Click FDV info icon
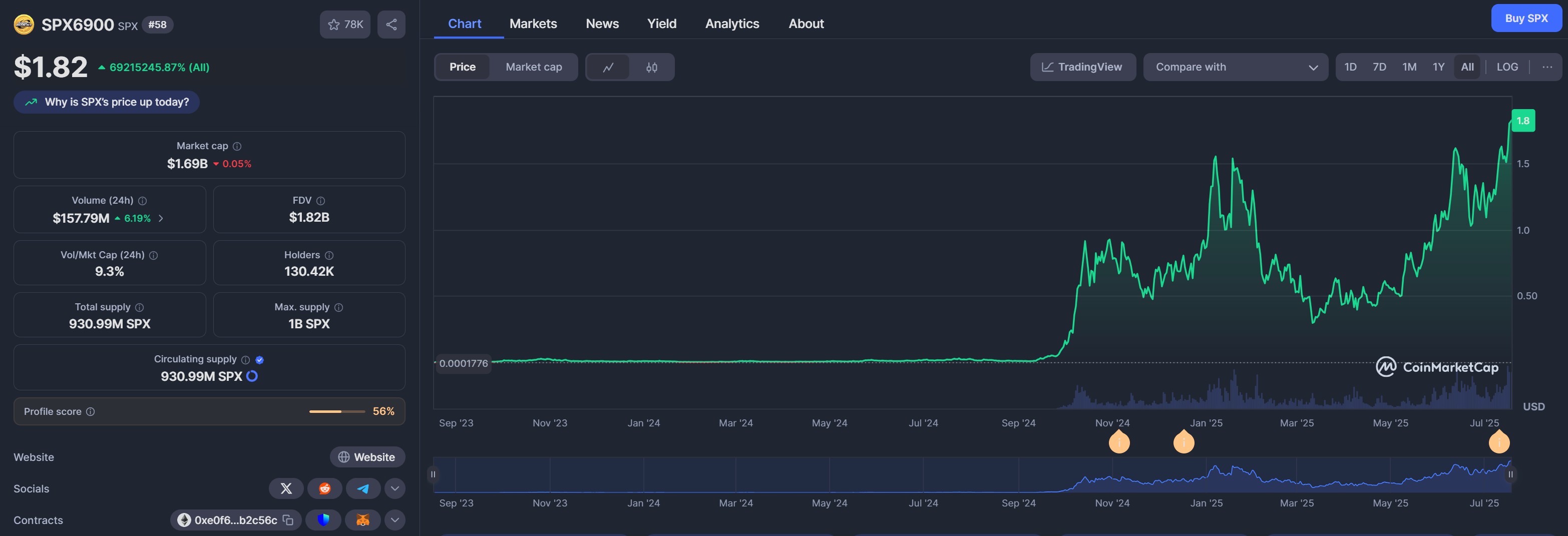 pyautogui.click(x=321, y=201)
